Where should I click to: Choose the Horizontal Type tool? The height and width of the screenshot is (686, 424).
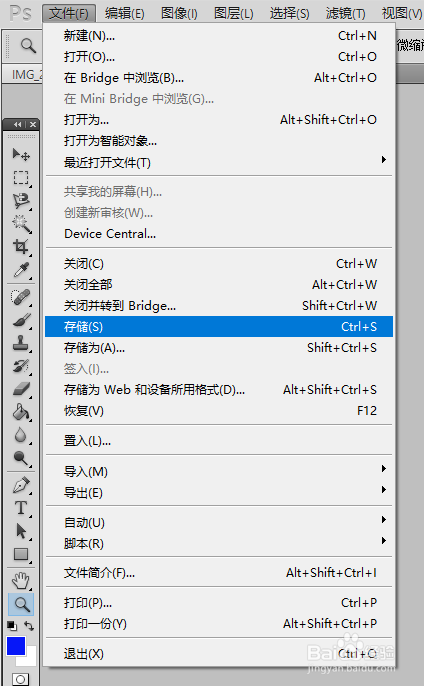(x=21, y=508)
